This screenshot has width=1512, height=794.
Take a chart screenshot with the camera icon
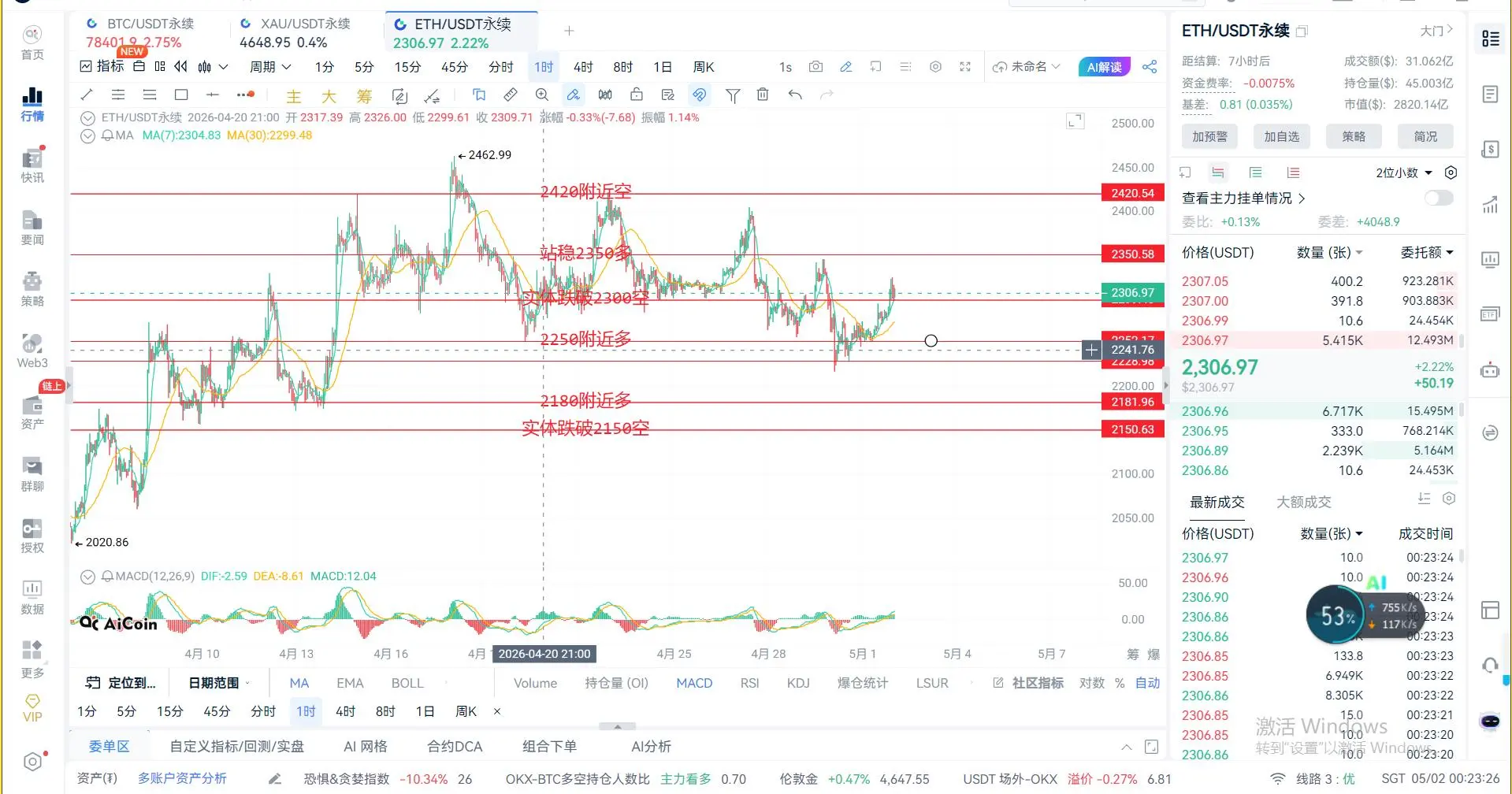click(x=815, y=67)
